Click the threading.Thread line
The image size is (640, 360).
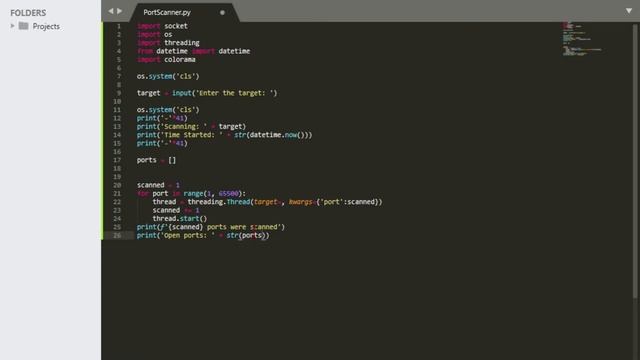point(267,202)
